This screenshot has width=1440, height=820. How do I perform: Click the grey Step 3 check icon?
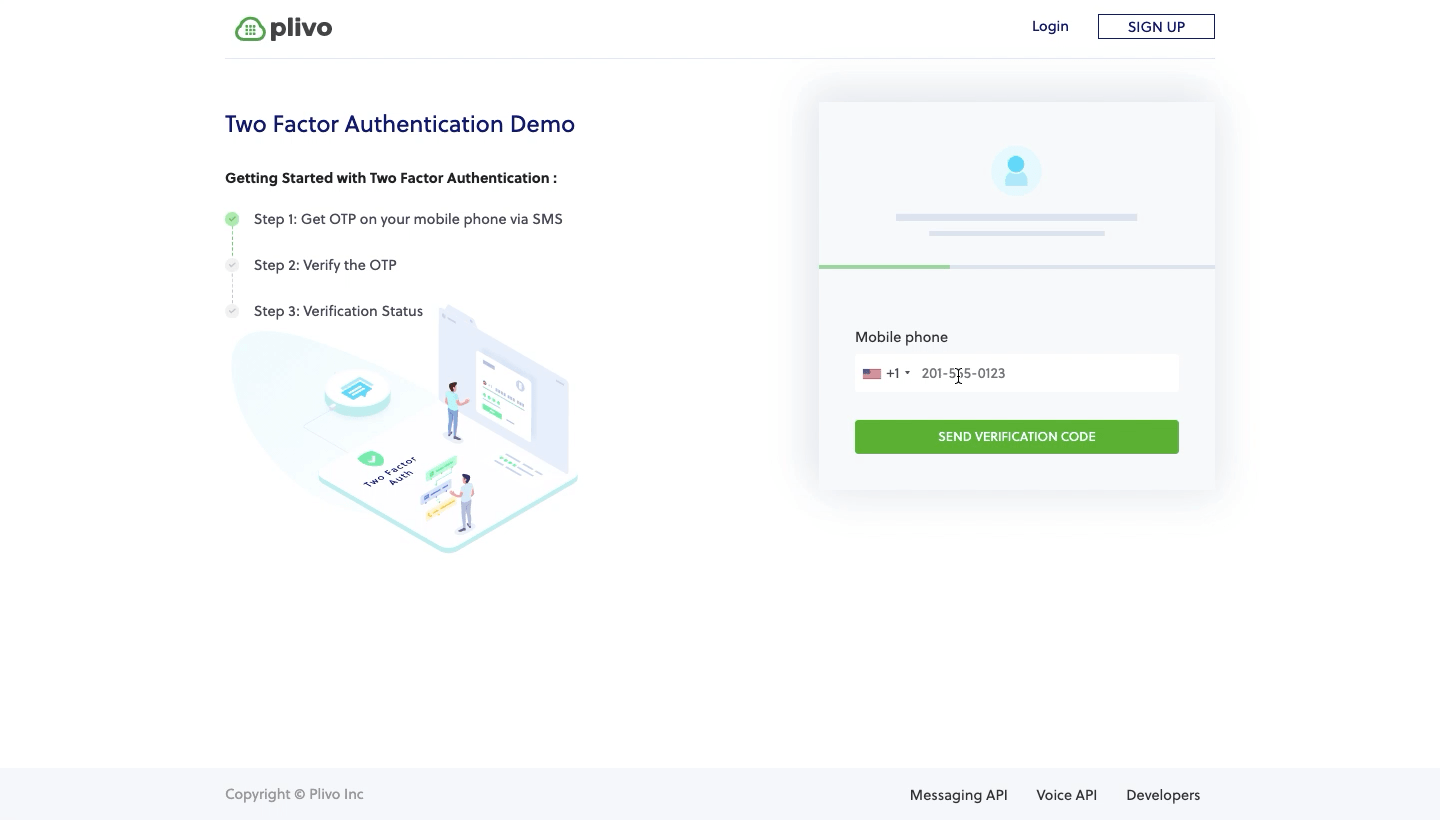[232, 311]
